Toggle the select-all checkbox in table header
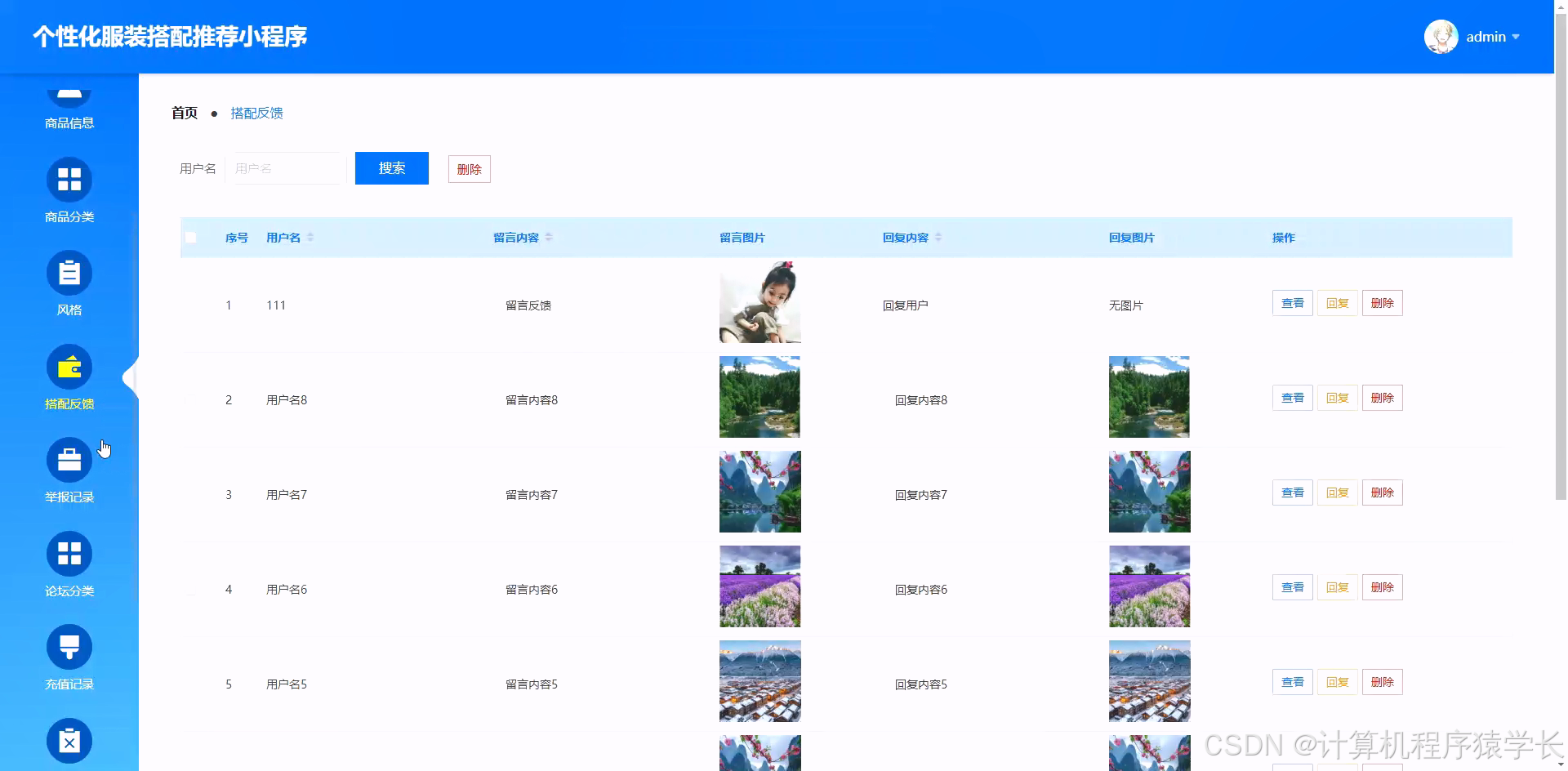The width and height of the screenshot is (1568, 771). coord(192,237)
